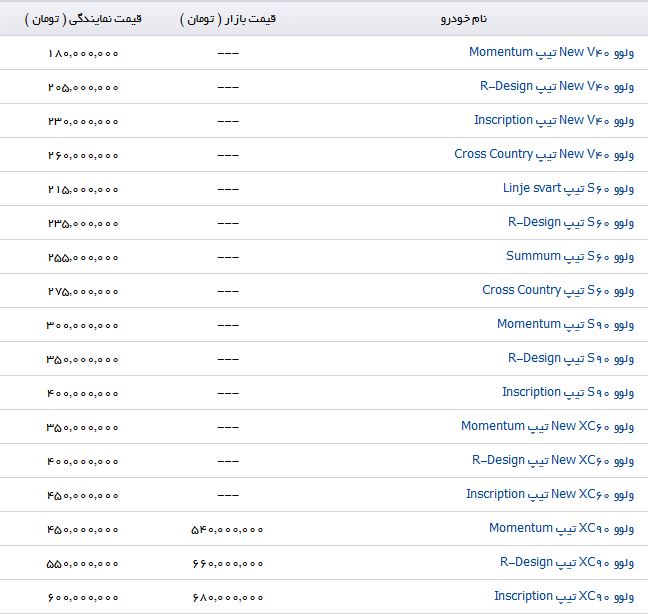Click the '---' market price in New XC60 Inscription row

(228, 496)
